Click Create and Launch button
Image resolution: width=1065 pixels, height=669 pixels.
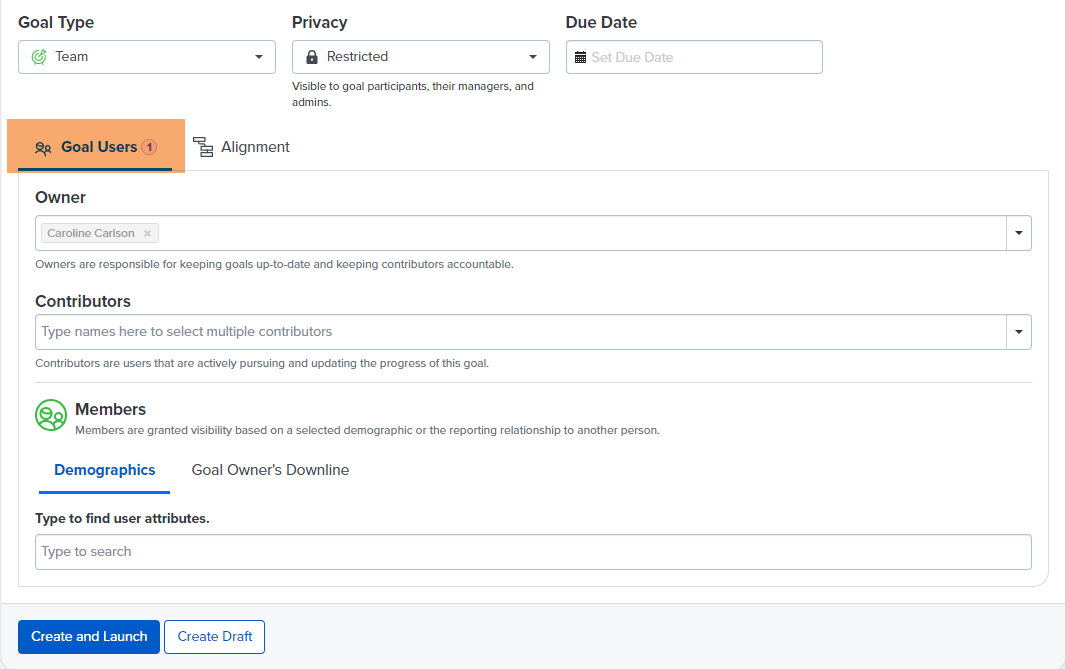pos(89,636)
